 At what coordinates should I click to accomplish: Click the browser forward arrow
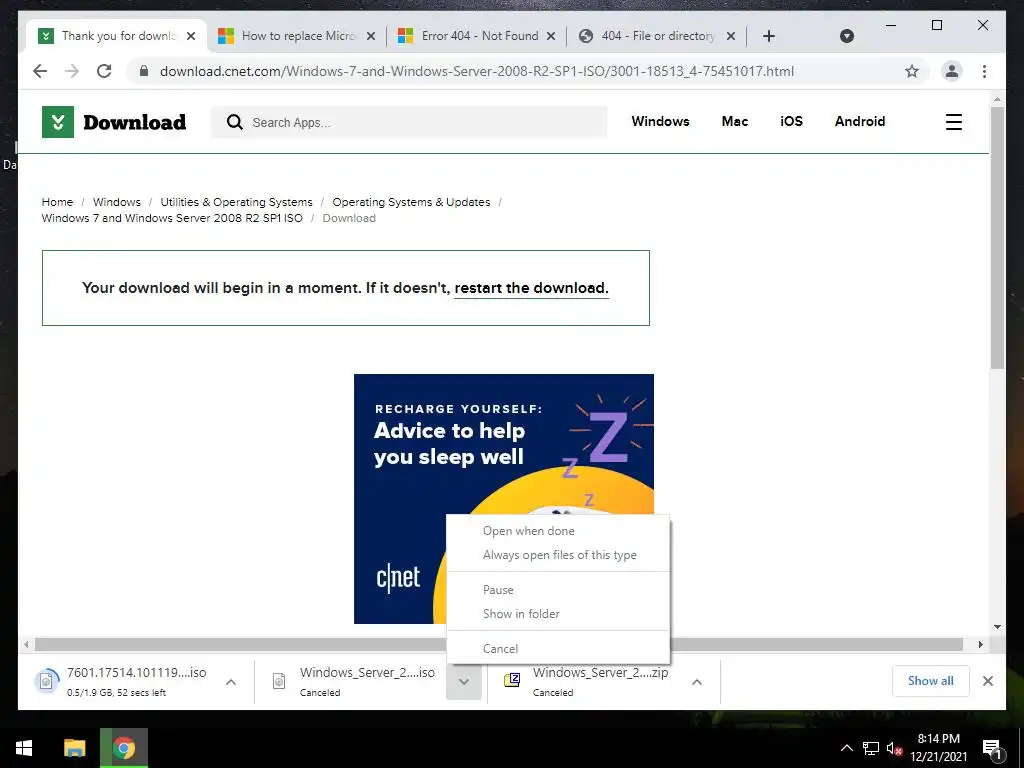click(x=72, y=71)
